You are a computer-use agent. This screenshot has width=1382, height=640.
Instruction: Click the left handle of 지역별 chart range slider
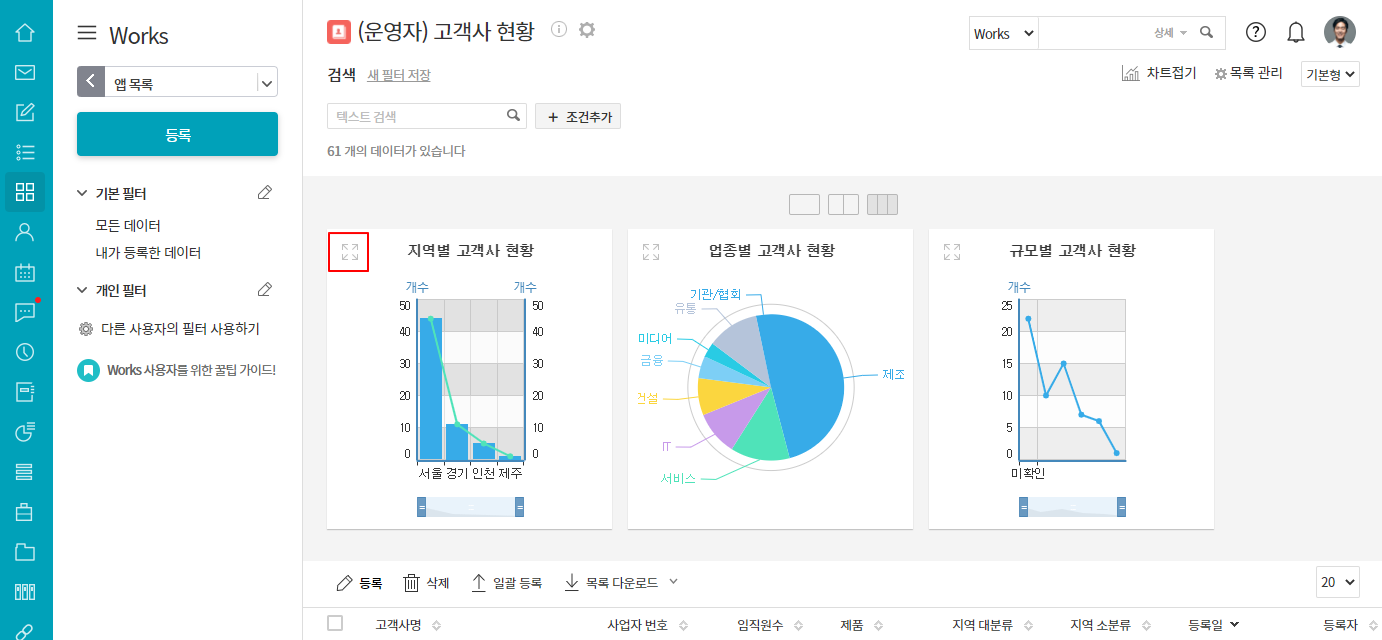(x=422, y=508)
